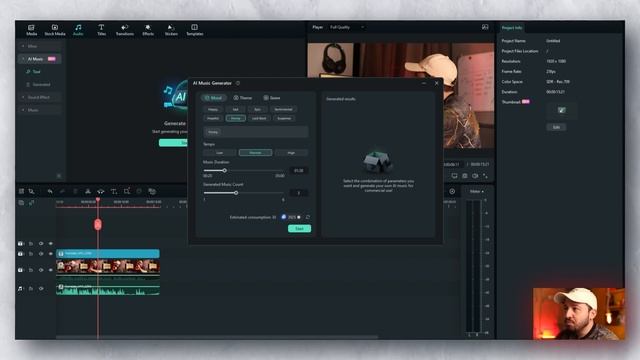The image size is (640, 360).
Task: Click the timeline horizontal scrollbar
Action: pyautogui.click(x=217, y=337)
